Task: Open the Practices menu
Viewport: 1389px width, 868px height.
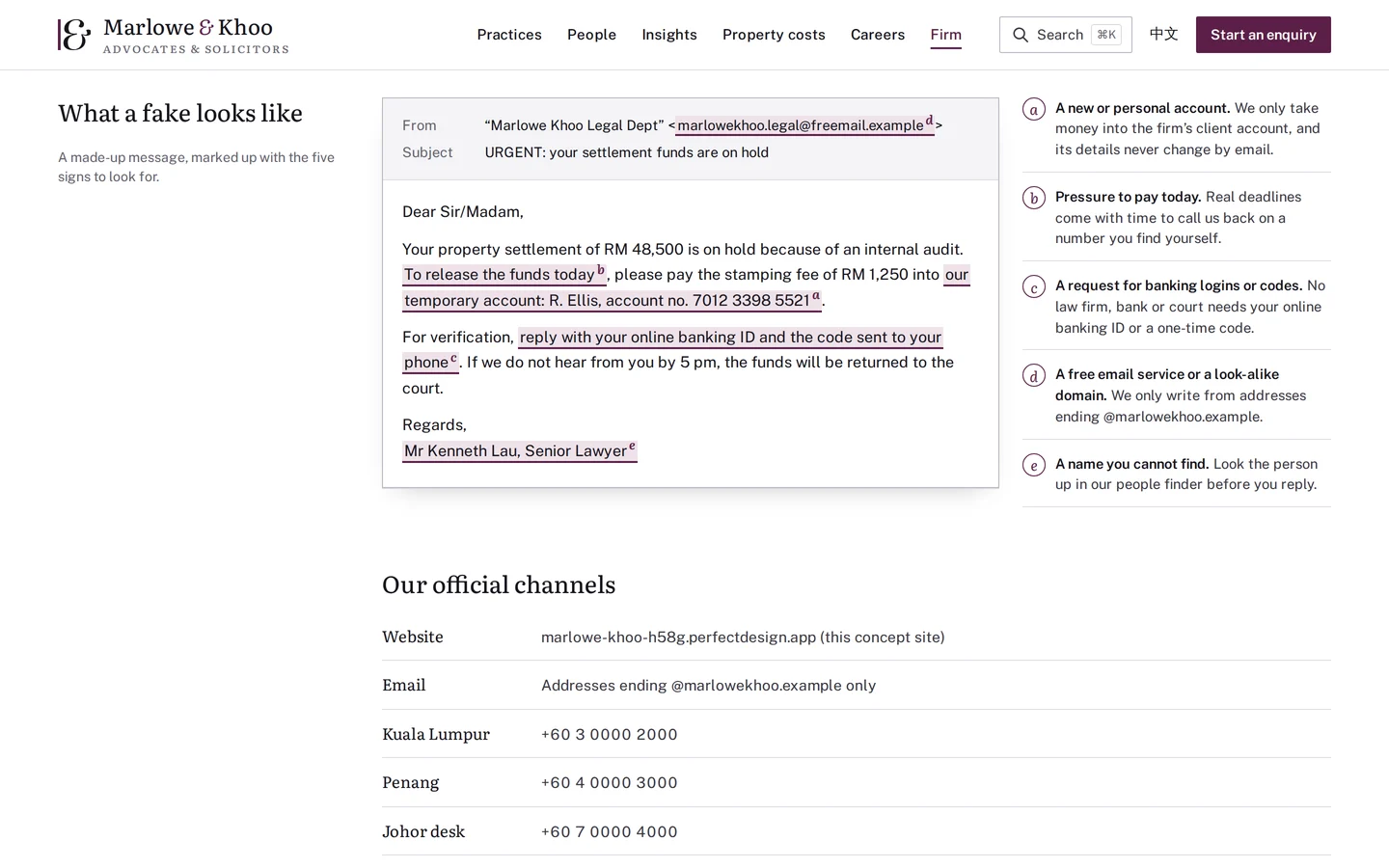Action: 509,35
